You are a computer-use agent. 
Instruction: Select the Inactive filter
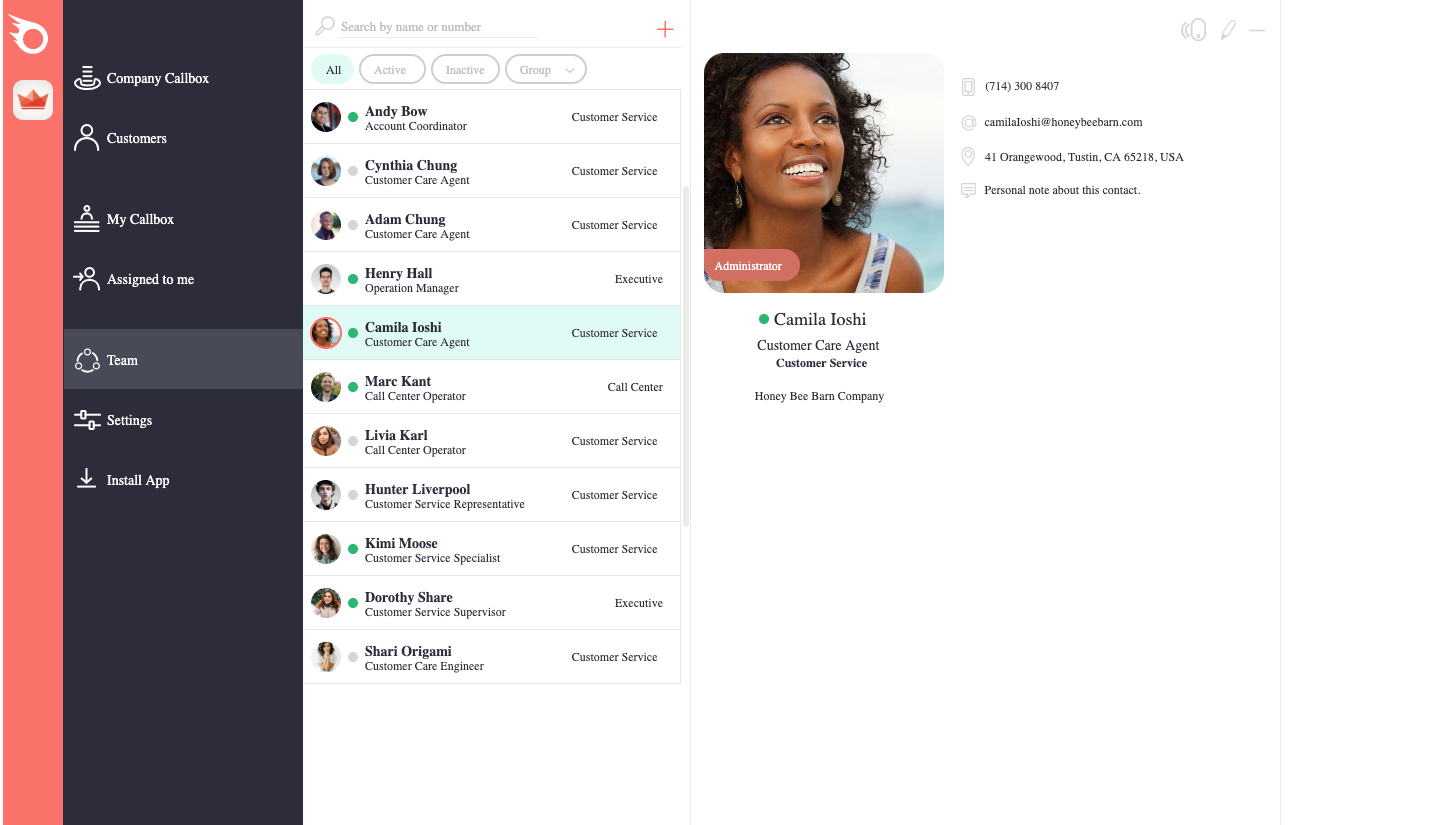coord(465,70)
